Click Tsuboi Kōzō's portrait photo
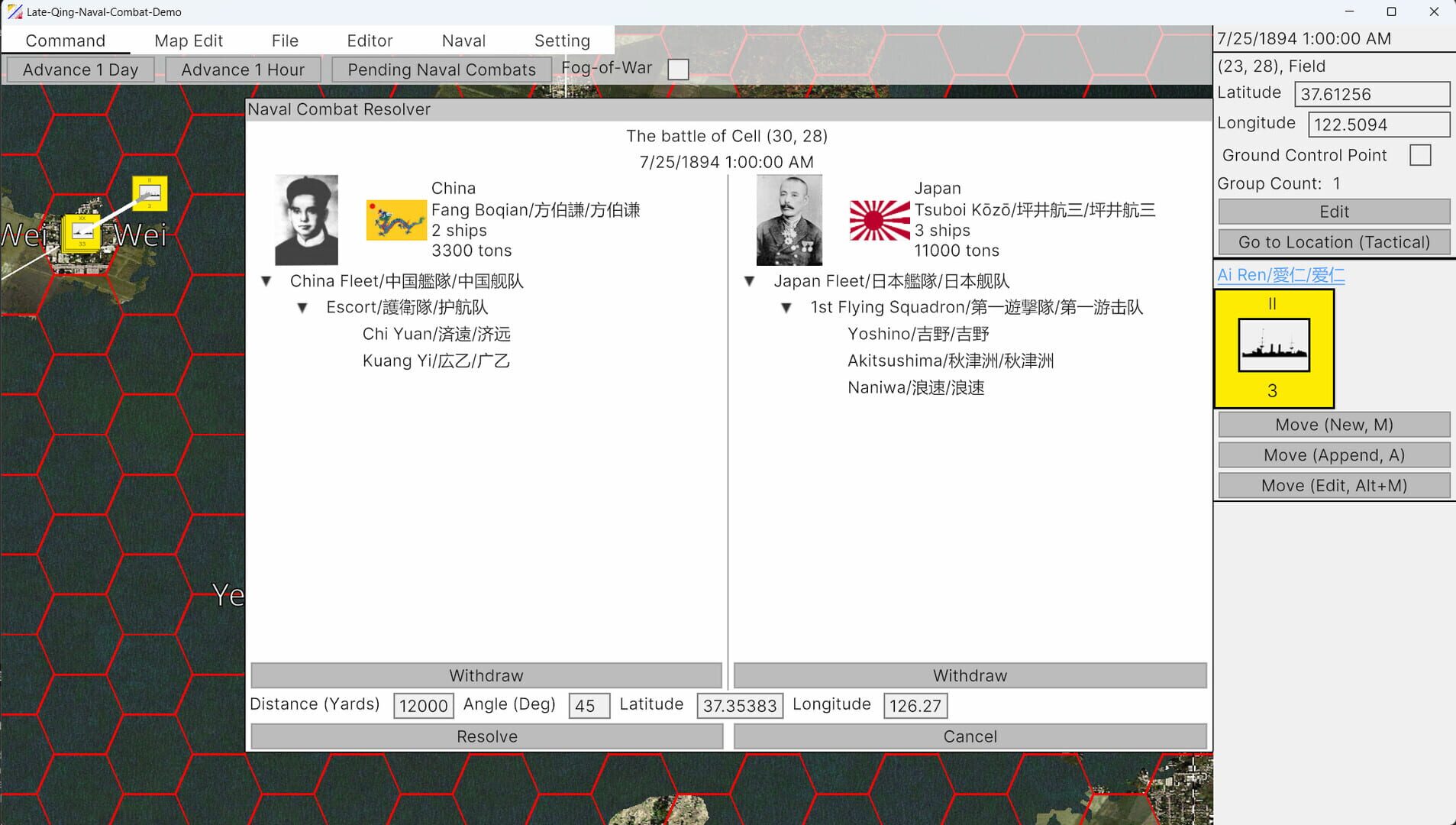Screen dimensions: 1456x825 pos(788,219)
